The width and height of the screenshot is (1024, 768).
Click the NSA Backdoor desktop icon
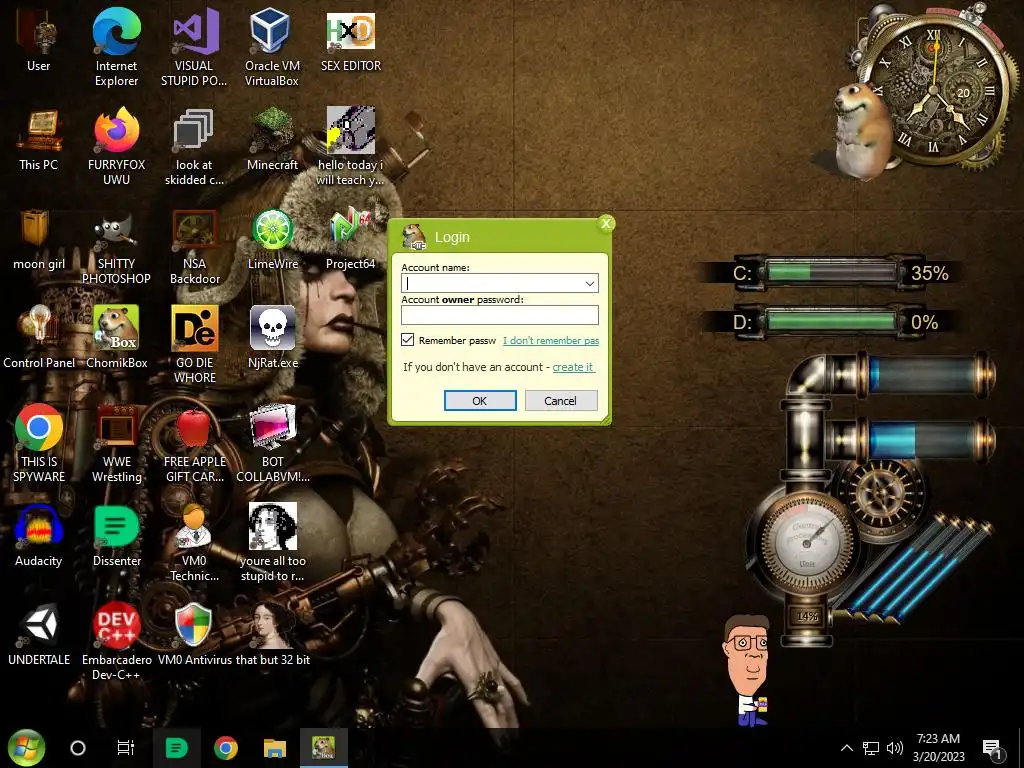[194, 246]
